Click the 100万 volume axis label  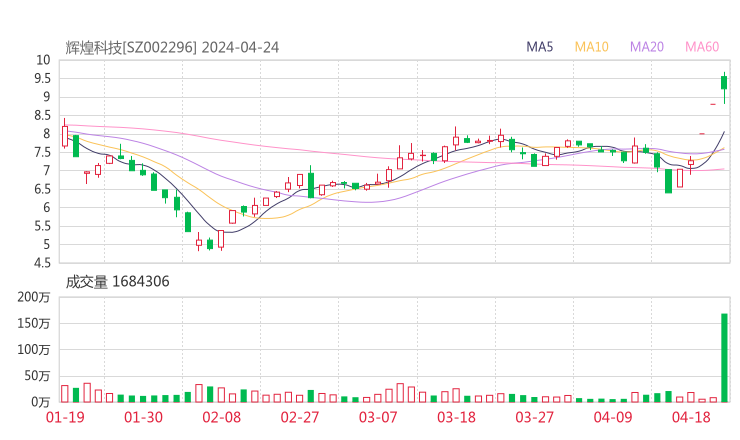pos(34,350)
